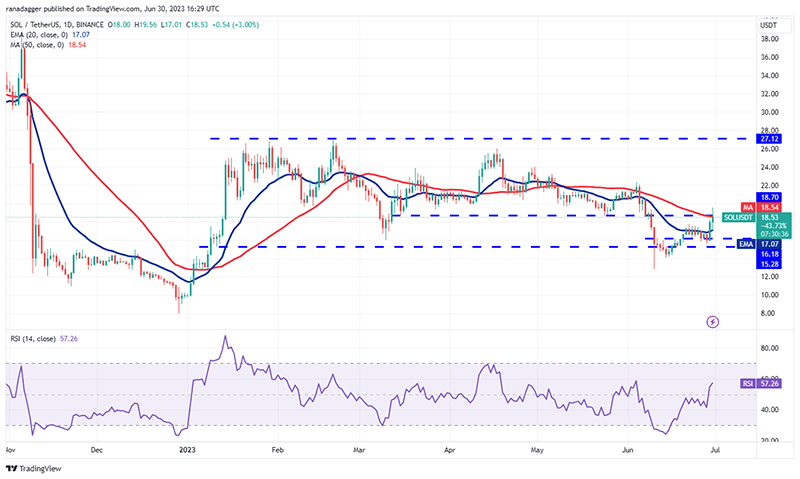Click the 18.70 horizontal line price label
This screenshot has height=479, width=800.
(x=769, y=197)
